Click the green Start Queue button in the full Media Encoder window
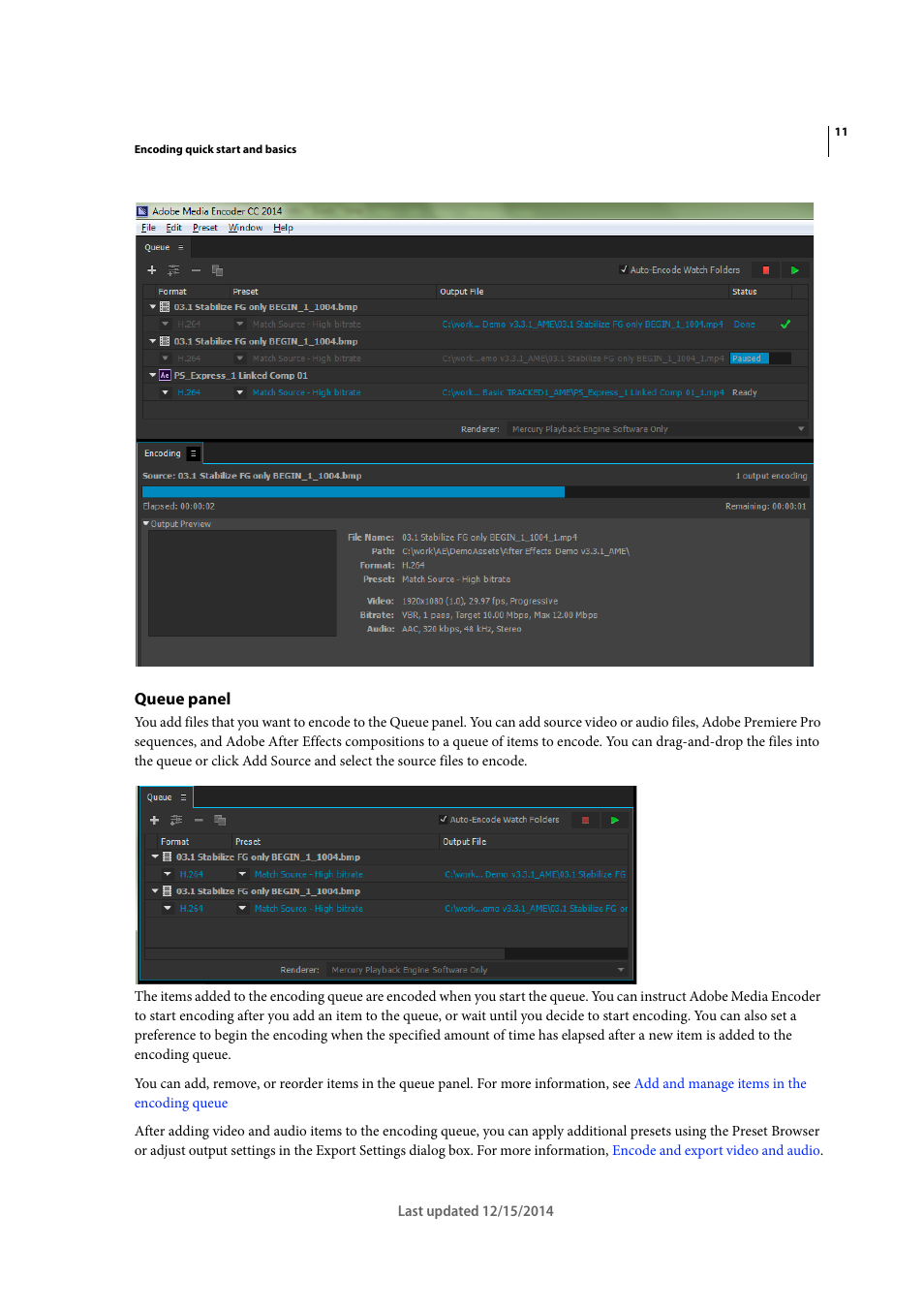The width and height of the screenshot is (924, 1308). pyautogui.click(x=794, y=270)
